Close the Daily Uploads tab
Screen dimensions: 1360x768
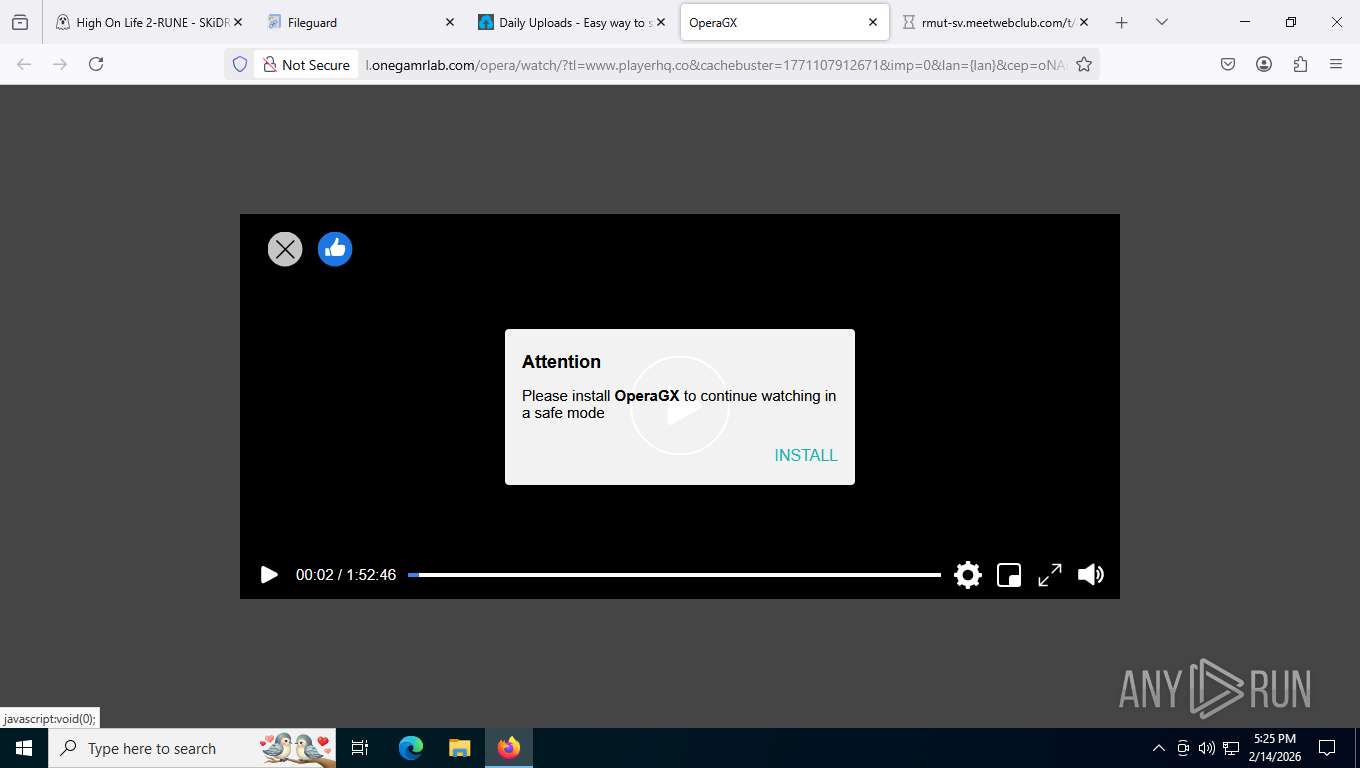point(661,22)
